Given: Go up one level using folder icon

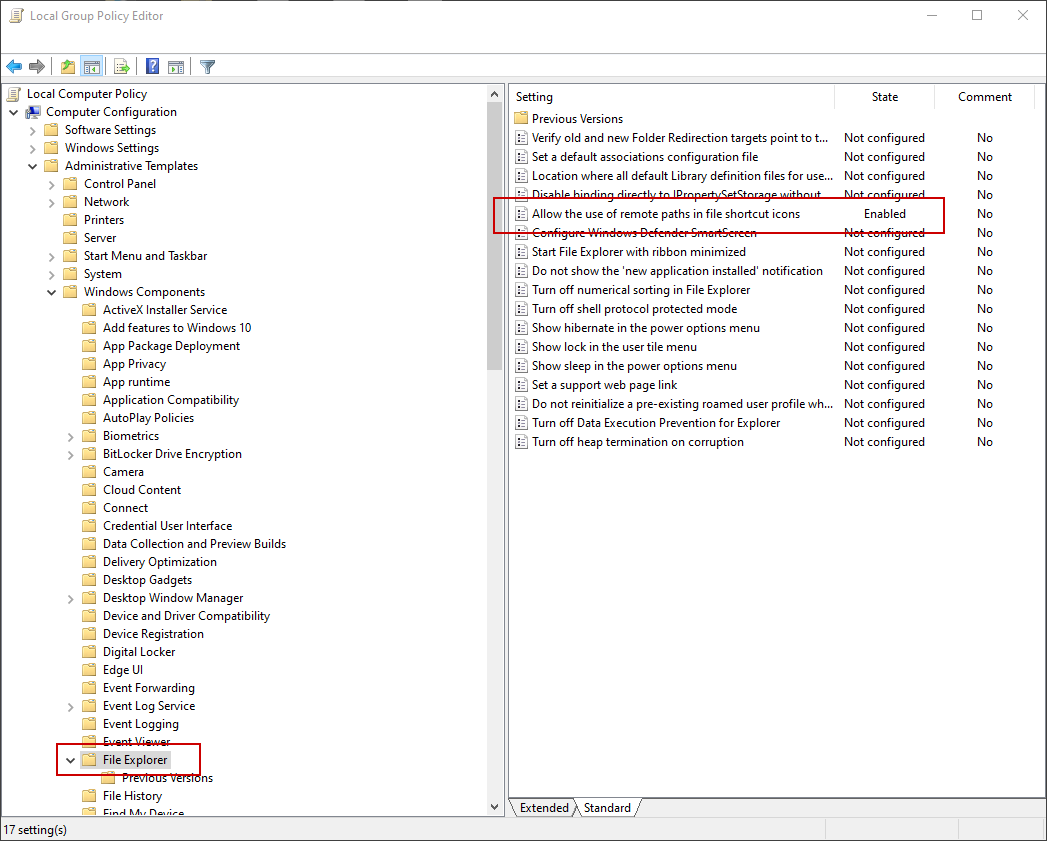Looking at the screenshot, I should (67, 66).
